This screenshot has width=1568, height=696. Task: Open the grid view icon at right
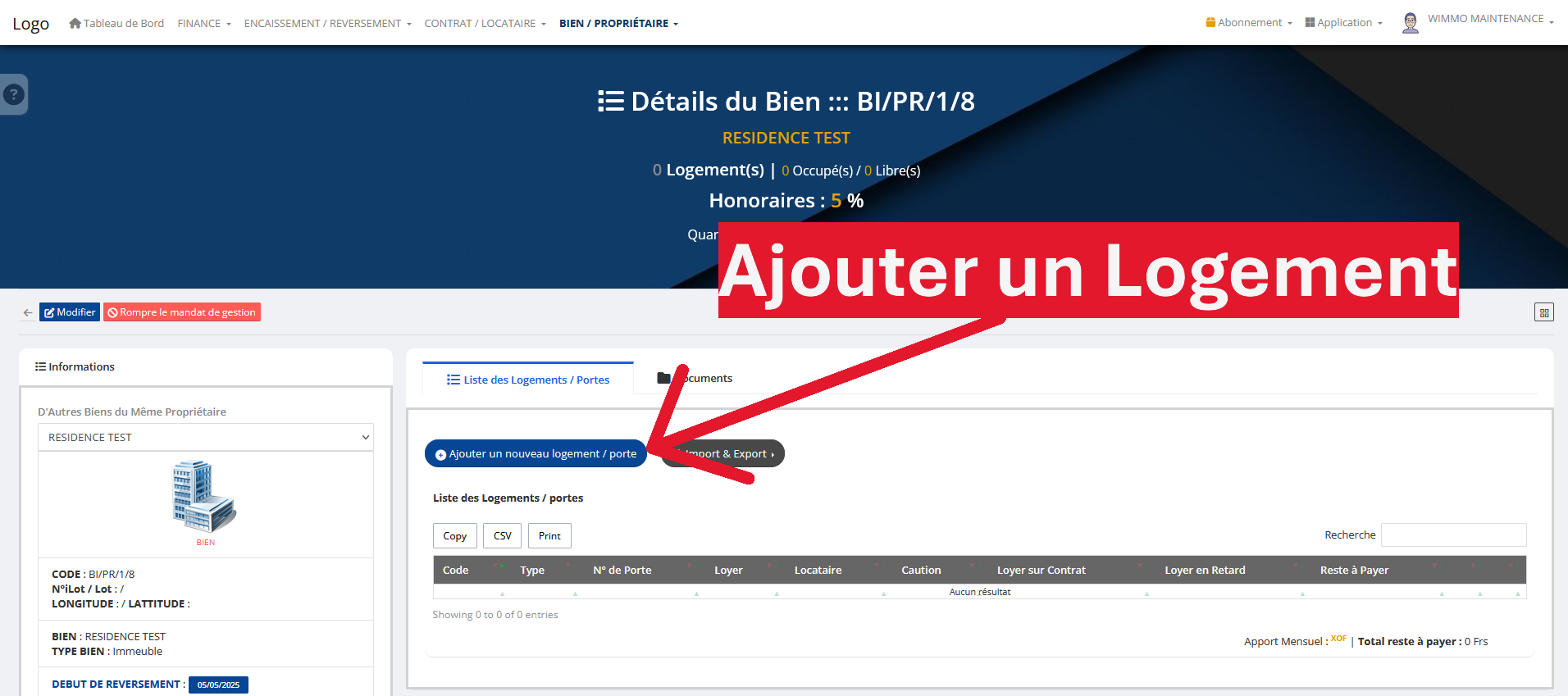tap(1543, 312)
